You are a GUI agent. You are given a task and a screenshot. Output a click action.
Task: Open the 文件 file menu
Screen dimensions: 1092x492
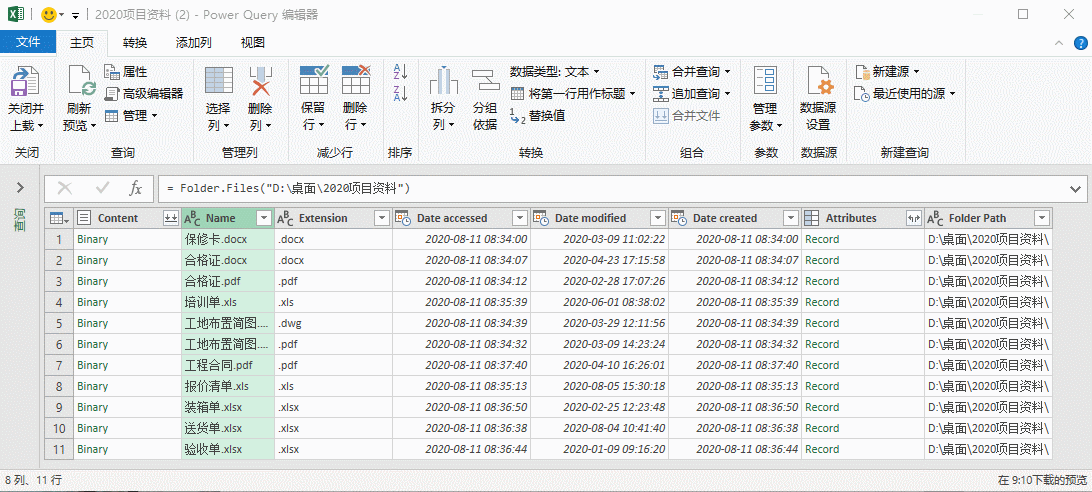pyautogui.click(x=28, y=42)
